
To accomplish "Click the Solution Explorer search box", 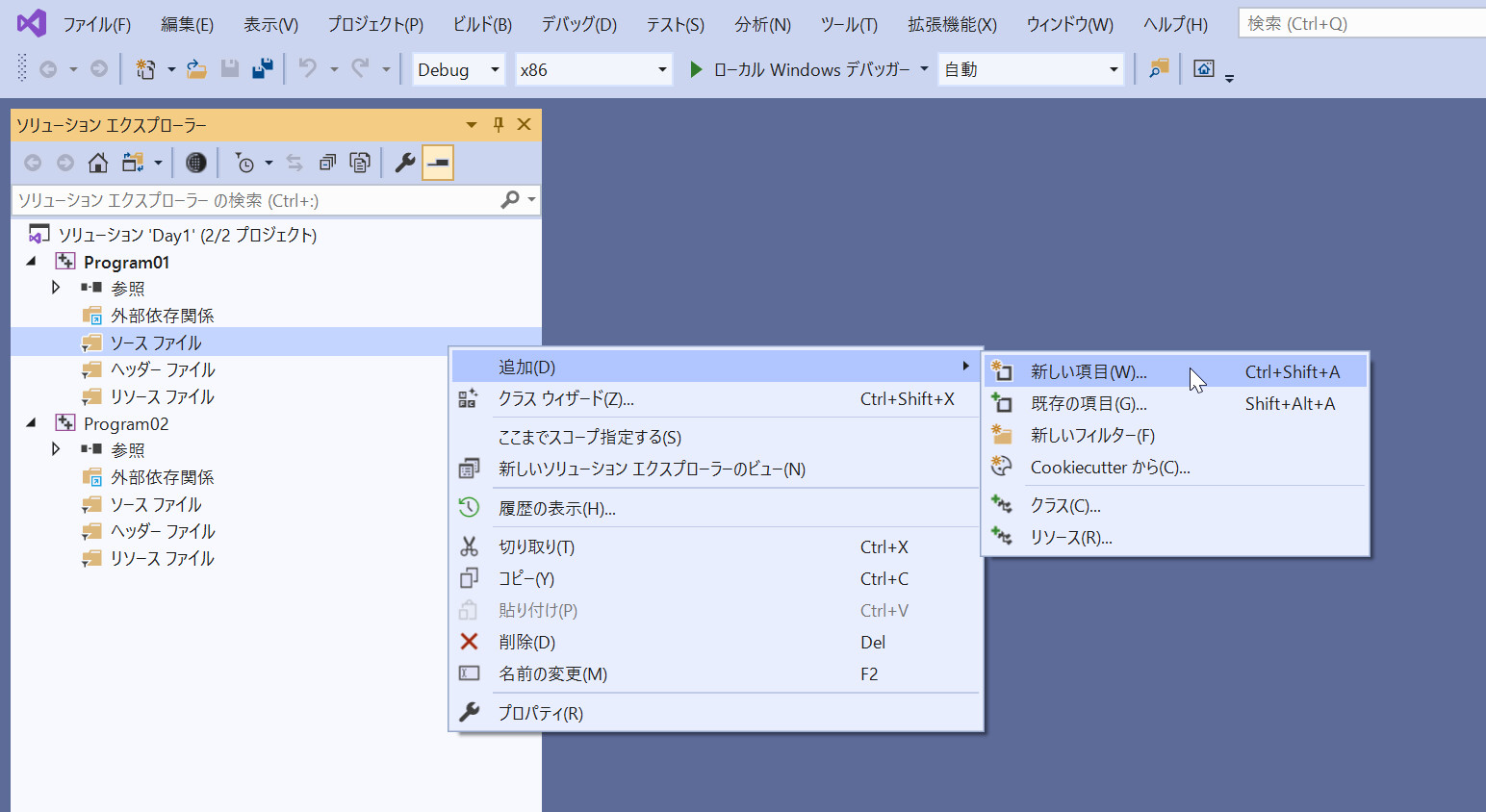I will pyautogui.click(x=255, y=200).
